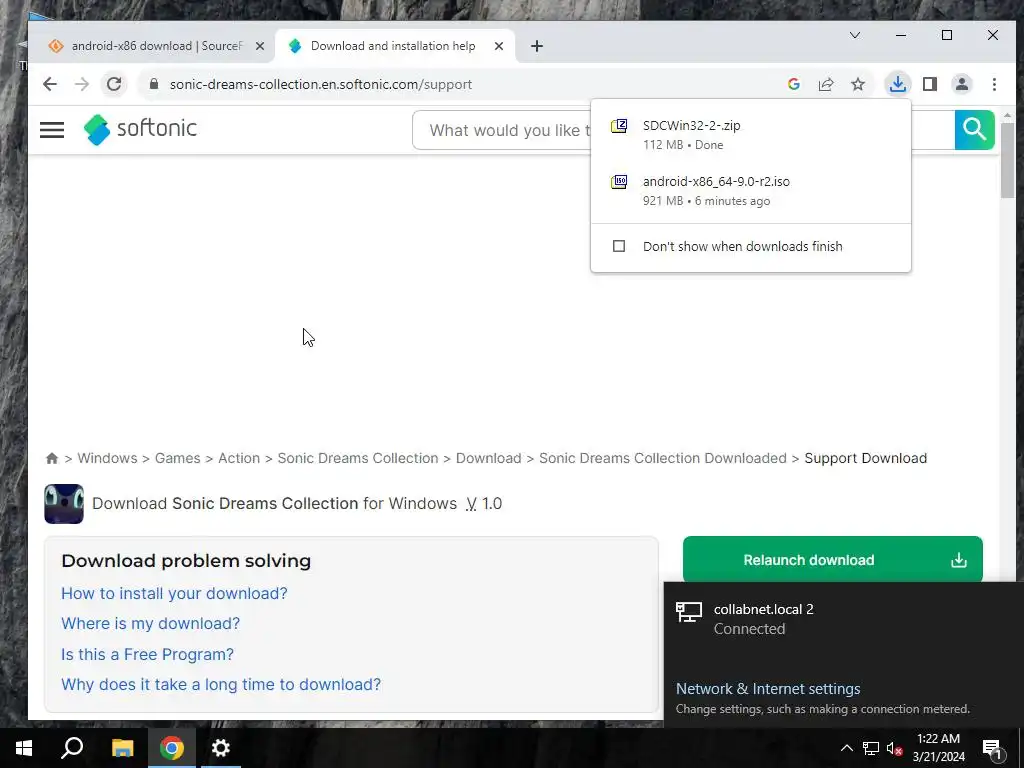This screenshot has height=768, width=1024.
Task: Click the Windows breadcrumb link
Action: pyautogui.click(x=107, y=458)
